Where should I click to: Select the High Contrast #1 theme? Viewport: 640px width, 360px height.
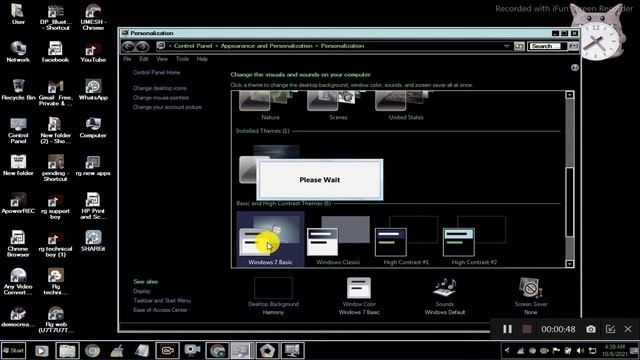point(406,241)
